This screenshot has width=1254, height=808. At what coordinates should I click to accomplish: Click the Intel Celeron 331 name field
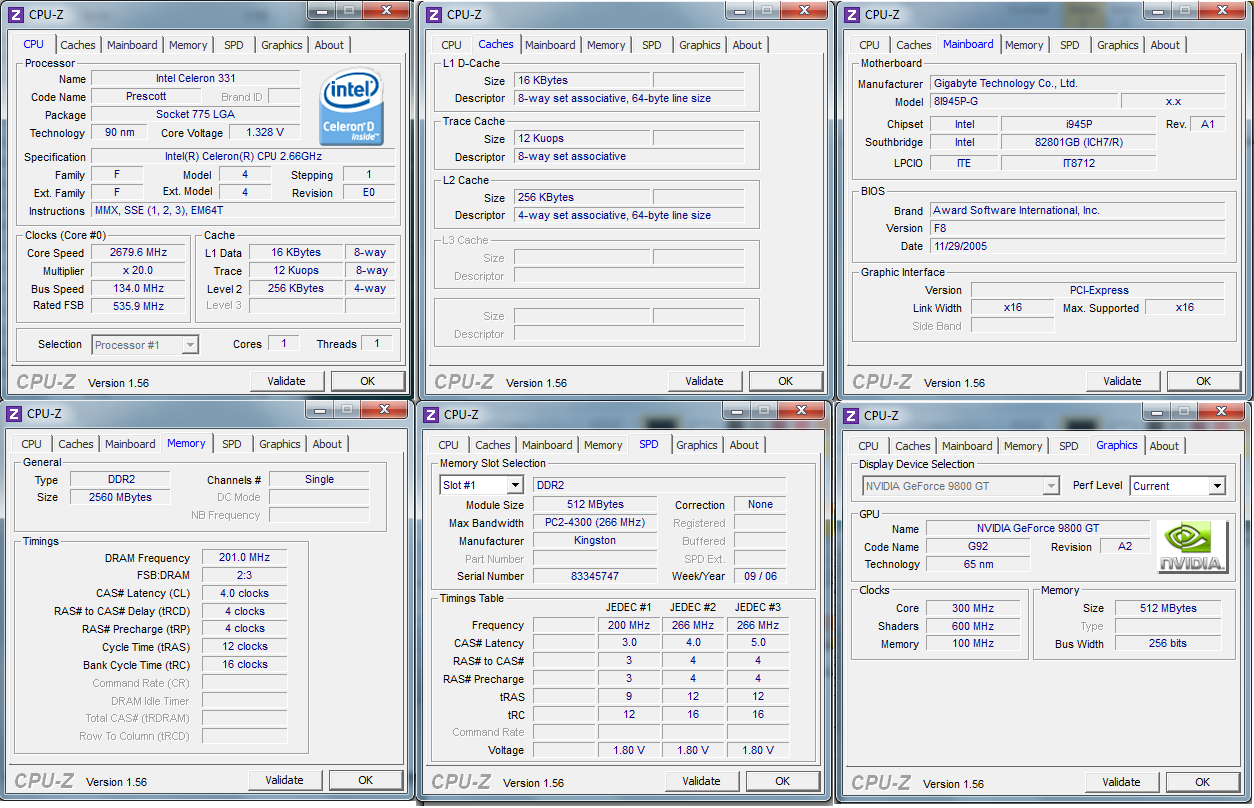(x=196, y=79)
